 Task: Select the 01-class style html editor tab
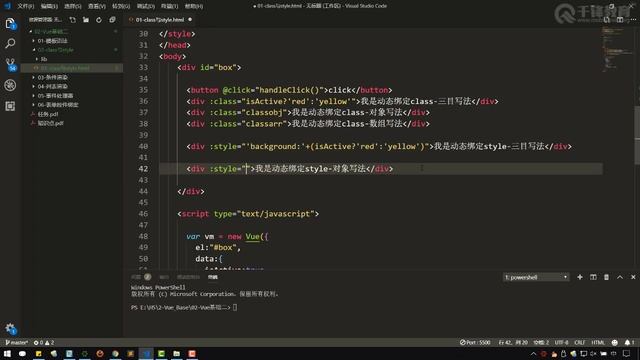(x=160, y=20)
